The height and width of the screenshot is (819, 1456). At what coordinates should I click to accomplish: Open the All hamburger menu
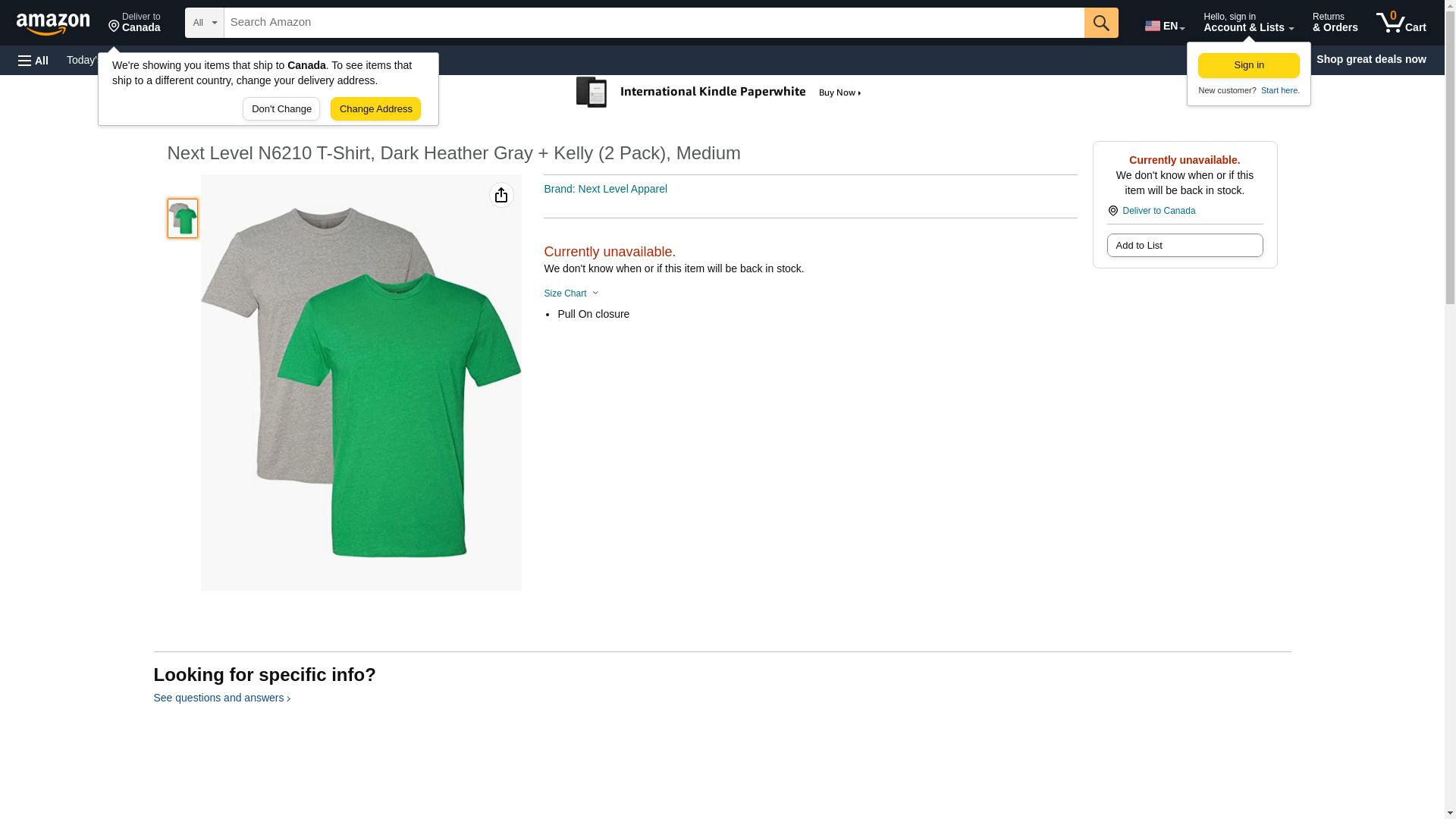click(33, 61)
